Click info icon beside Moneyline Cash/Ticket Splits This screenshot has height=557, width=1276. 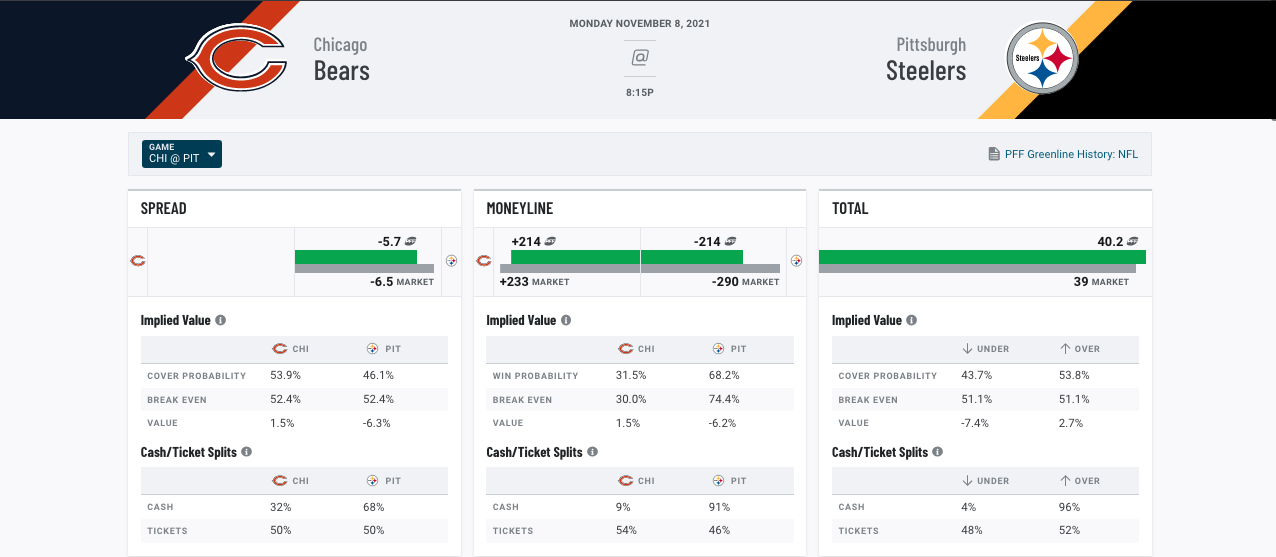tap(592, 452)
